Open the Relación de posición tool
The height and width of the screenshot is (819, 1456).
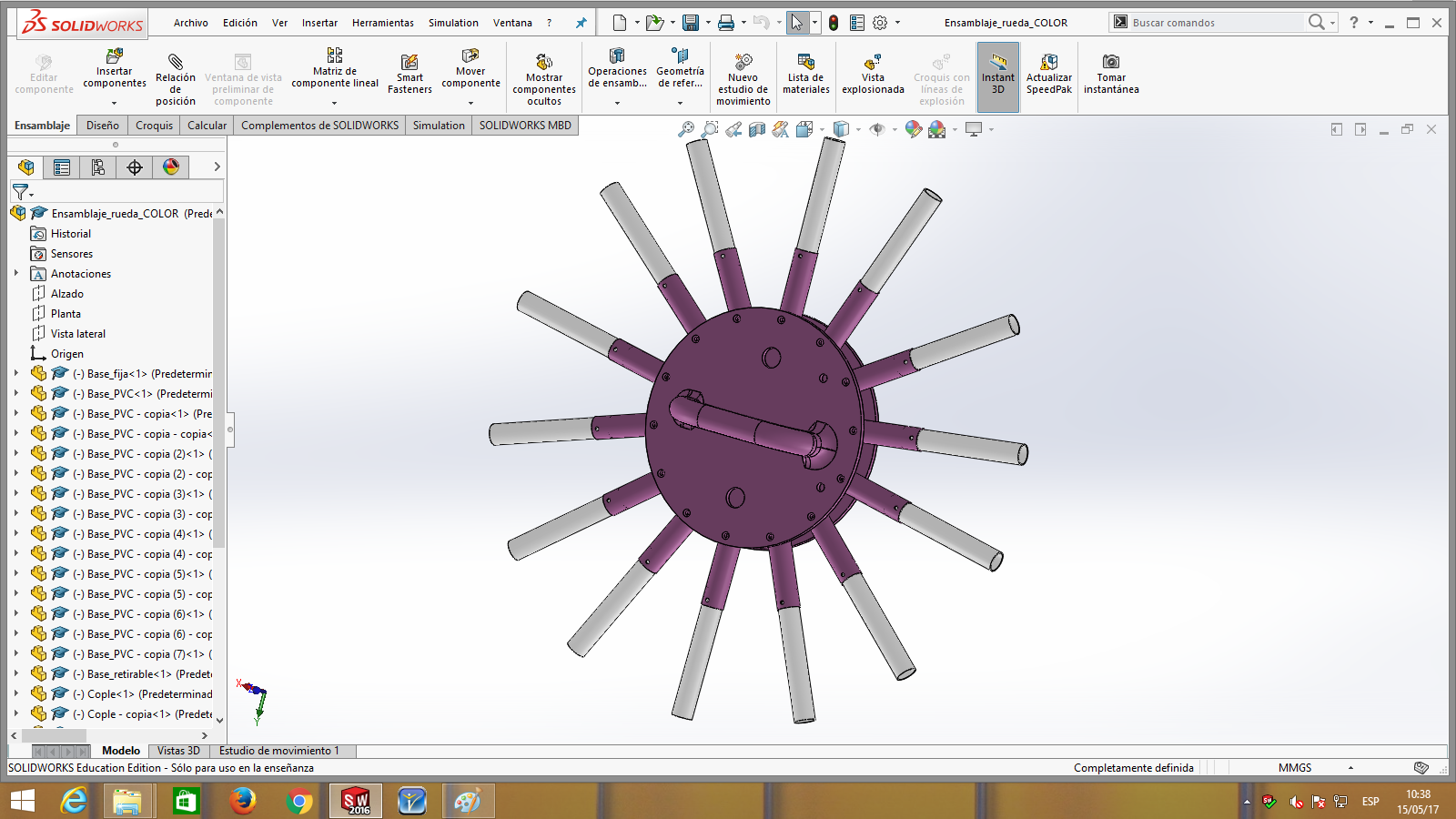pyautogui.click(x=176, y=78)
